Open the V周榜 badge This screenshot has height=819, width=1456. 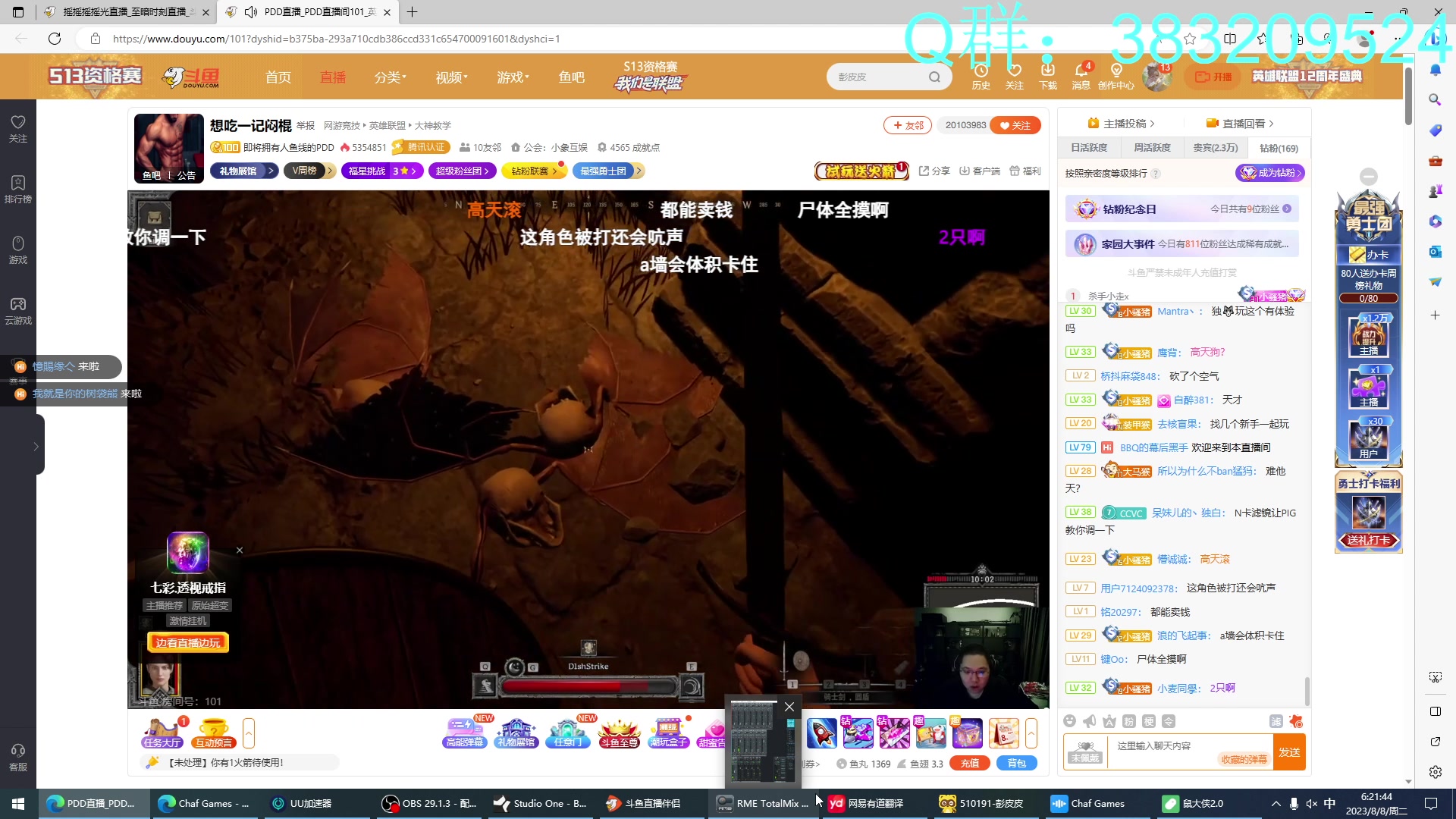[x=309, y=171]
